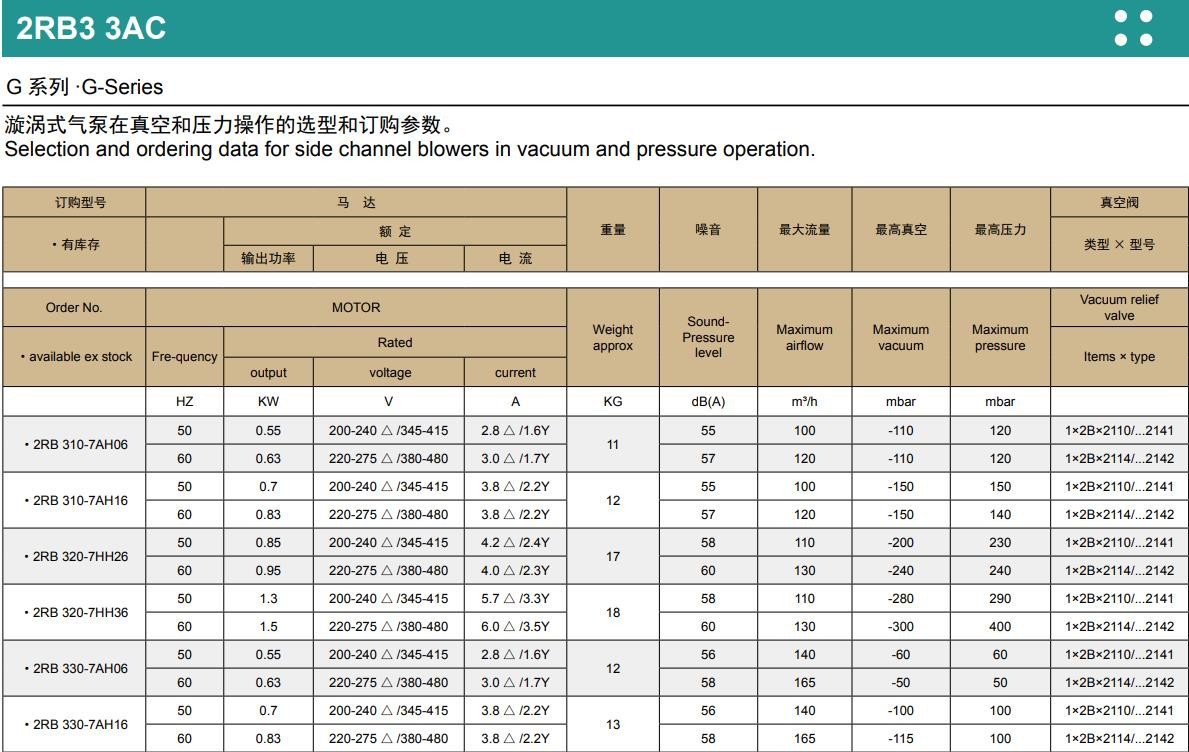Click the 'Vacuum relief valve' header cell
The width and height of the screenshot is (1189, 752).
pyautogui.click(x=1119, y=308)
